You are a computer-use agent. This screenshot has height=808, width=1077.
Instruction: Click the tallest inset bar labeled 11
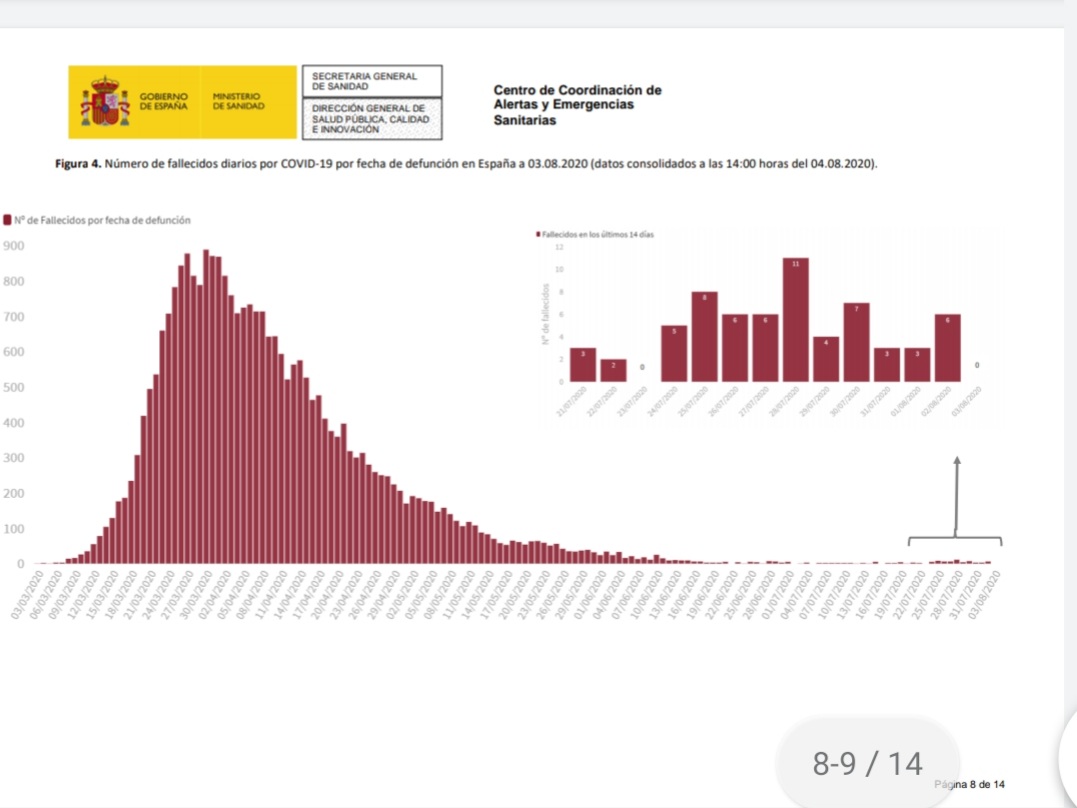pos(796,319)
